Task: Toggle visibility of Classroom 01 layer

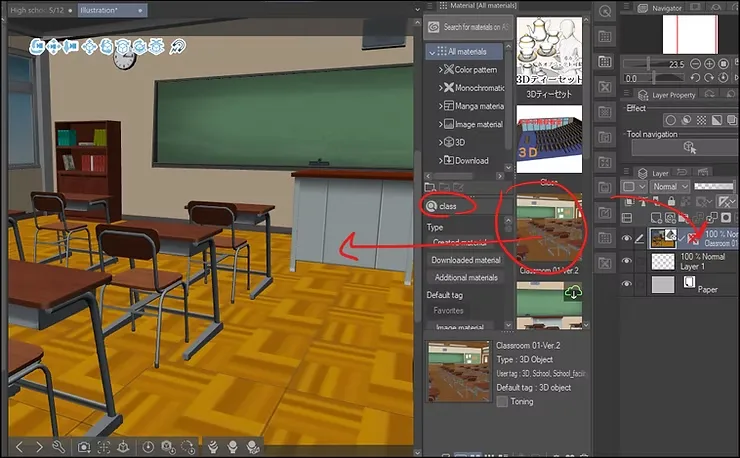Action: (x=626, y=238)
